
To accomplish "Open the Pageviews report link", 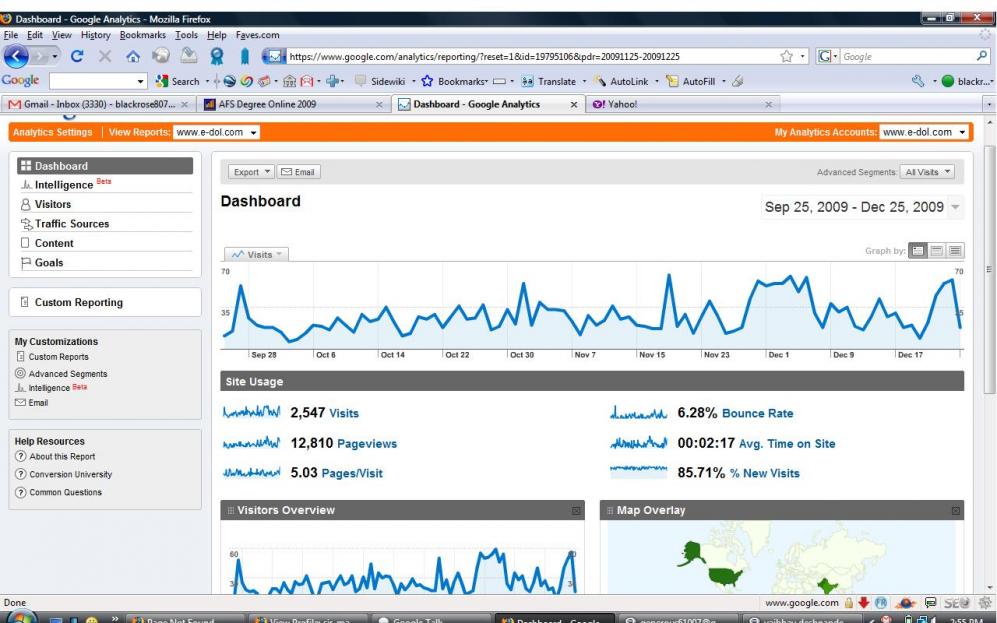I will click(x=367, y=444).
